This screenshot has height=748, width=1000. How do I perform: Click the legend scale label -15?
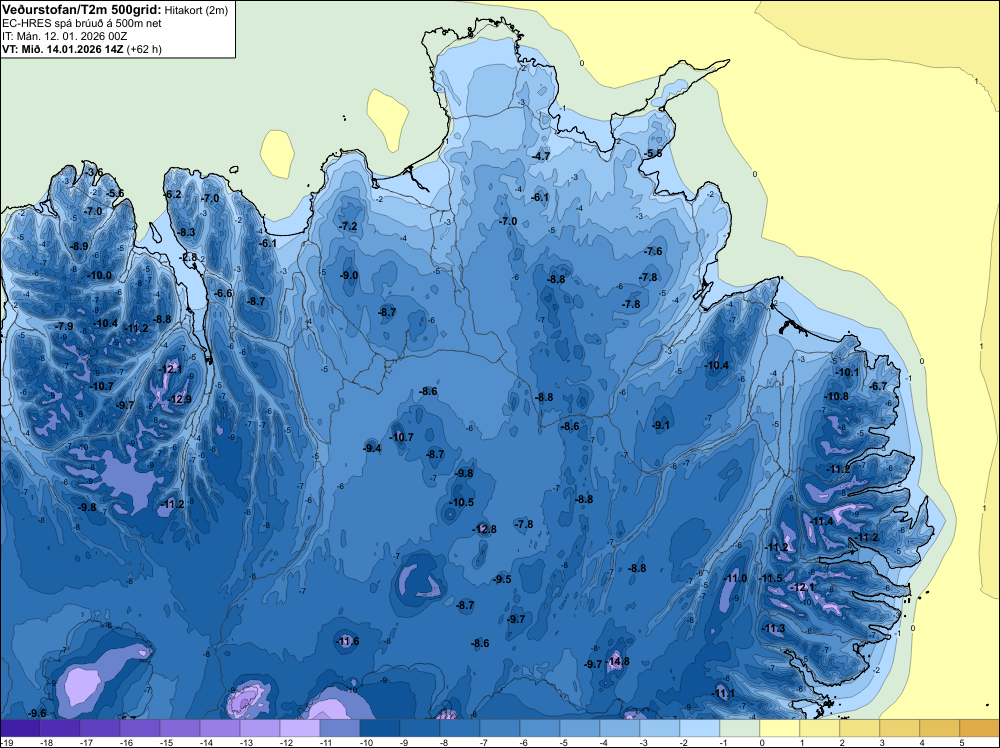[166, 743]
